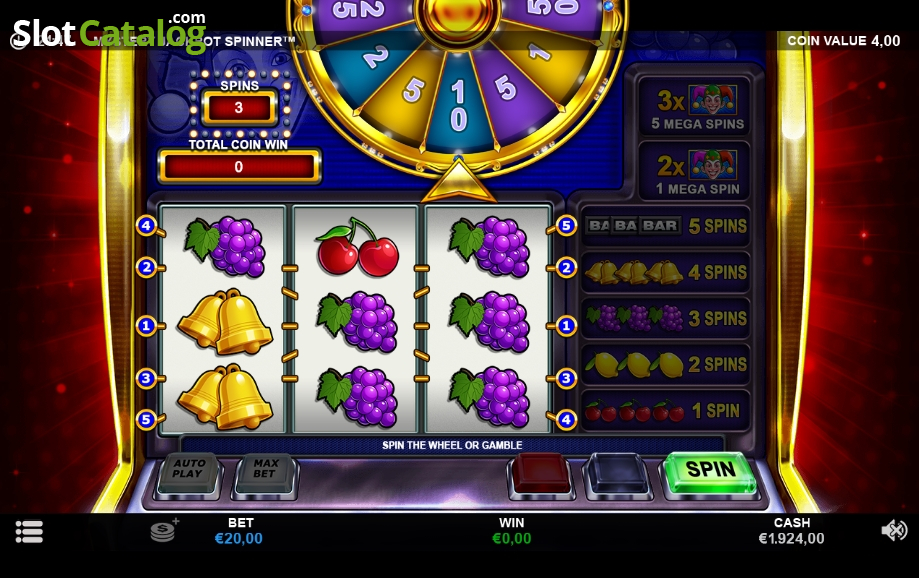Click the bells symbol in left reel center
Screen dimensions: 919x578
(x=224, y=321)
